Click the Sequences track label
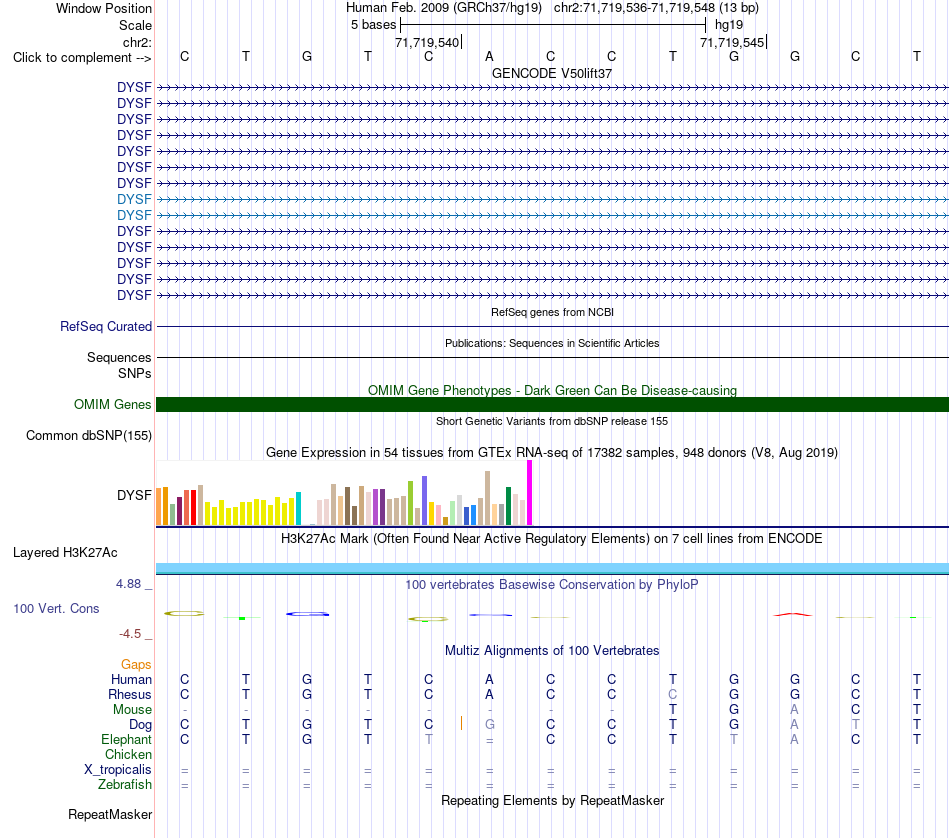The height and width of the screenshot is (838, 950). (x=119, y=357)
